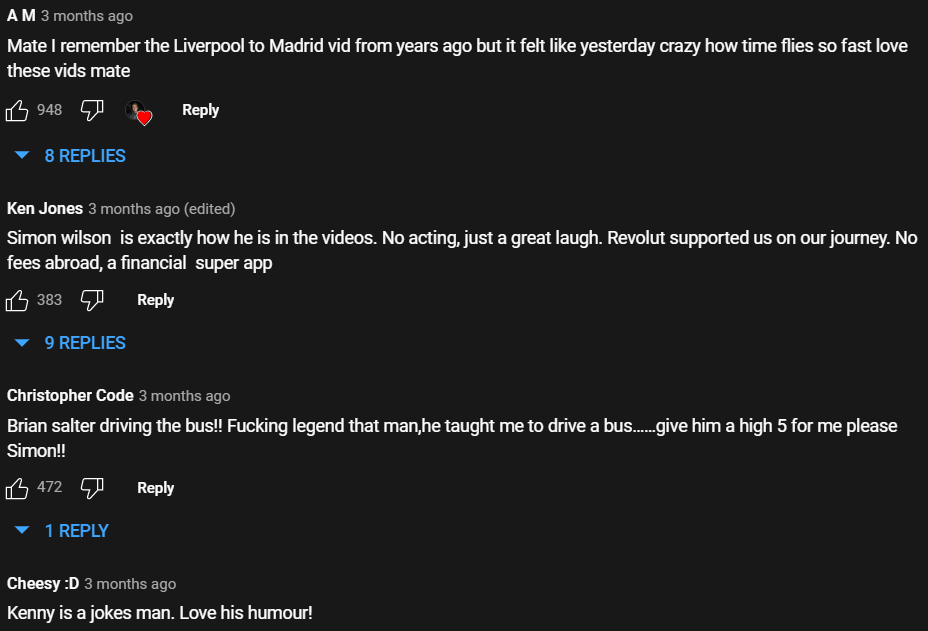
Task: Like Christopher Code's comment
Action: tap(17, 488)
